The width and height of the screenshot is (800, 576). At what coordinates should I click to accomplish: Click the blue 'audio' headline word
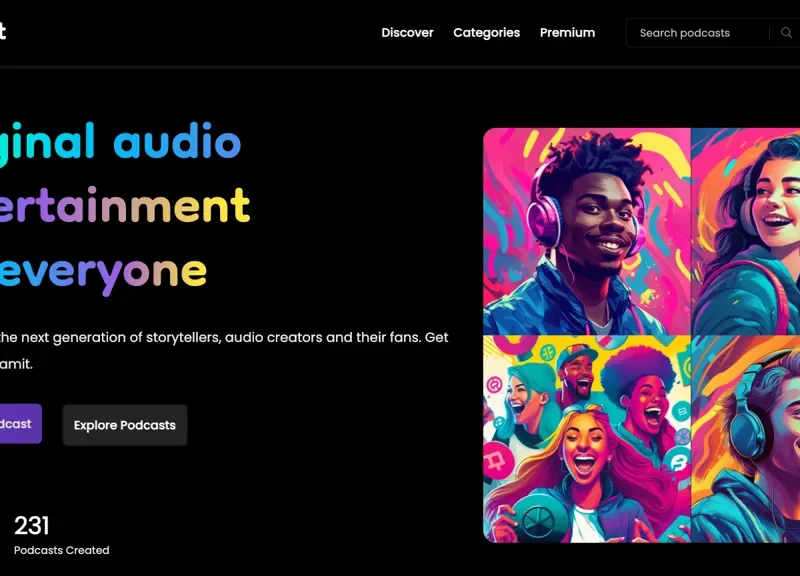click(177, 142)
